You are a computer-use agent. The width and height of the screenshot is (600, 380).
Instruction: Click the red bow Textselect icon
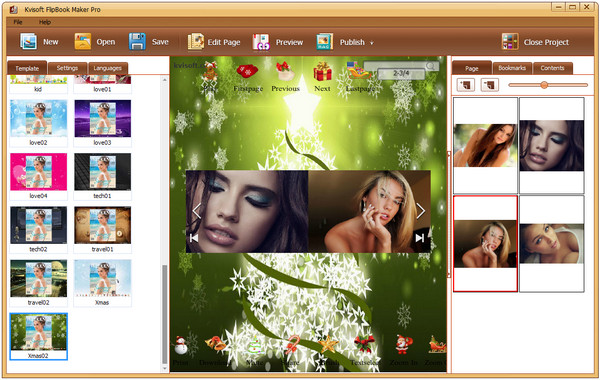(x=364, y=344)
